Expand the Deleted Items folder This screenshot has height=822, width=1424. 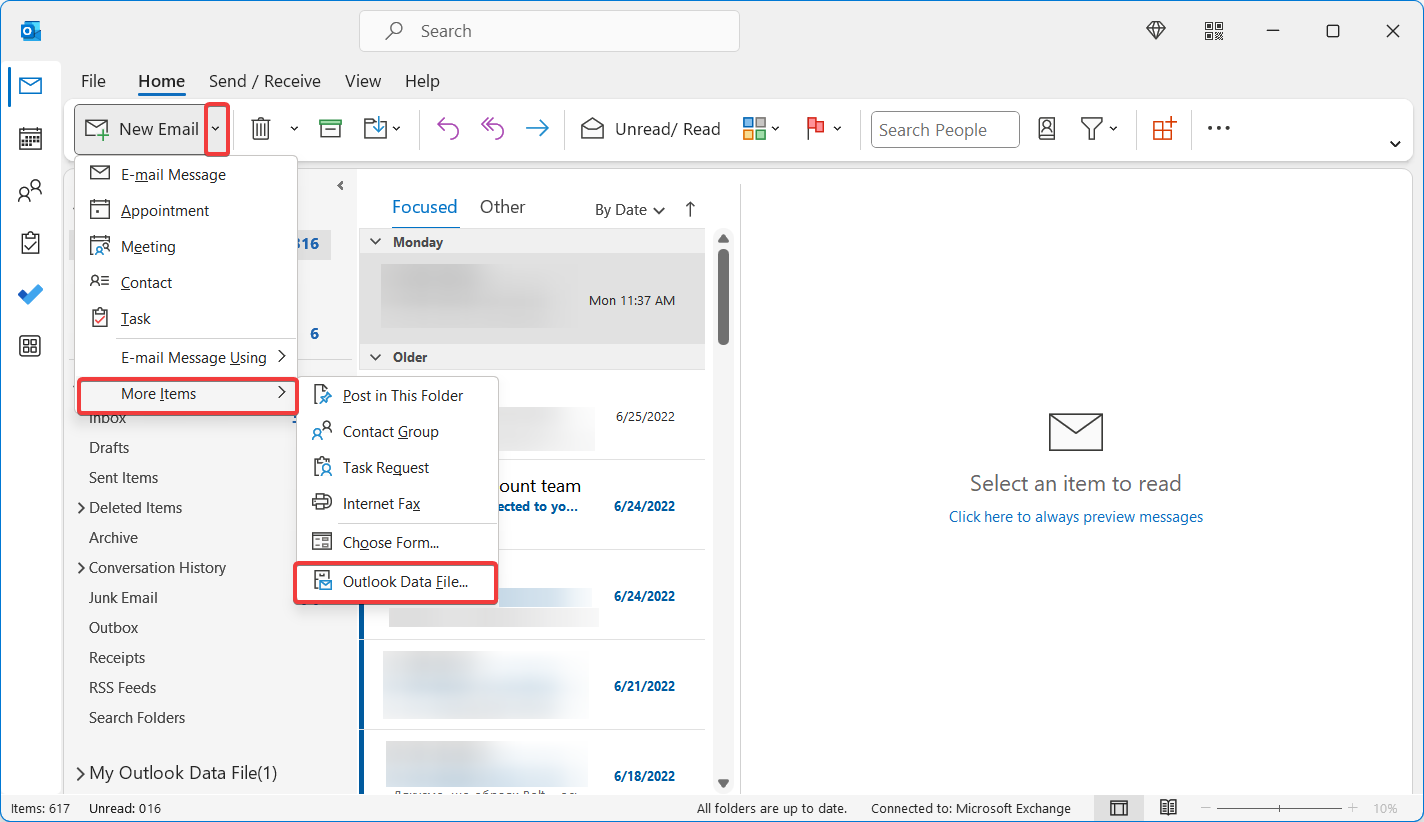[x=81, y=508]
